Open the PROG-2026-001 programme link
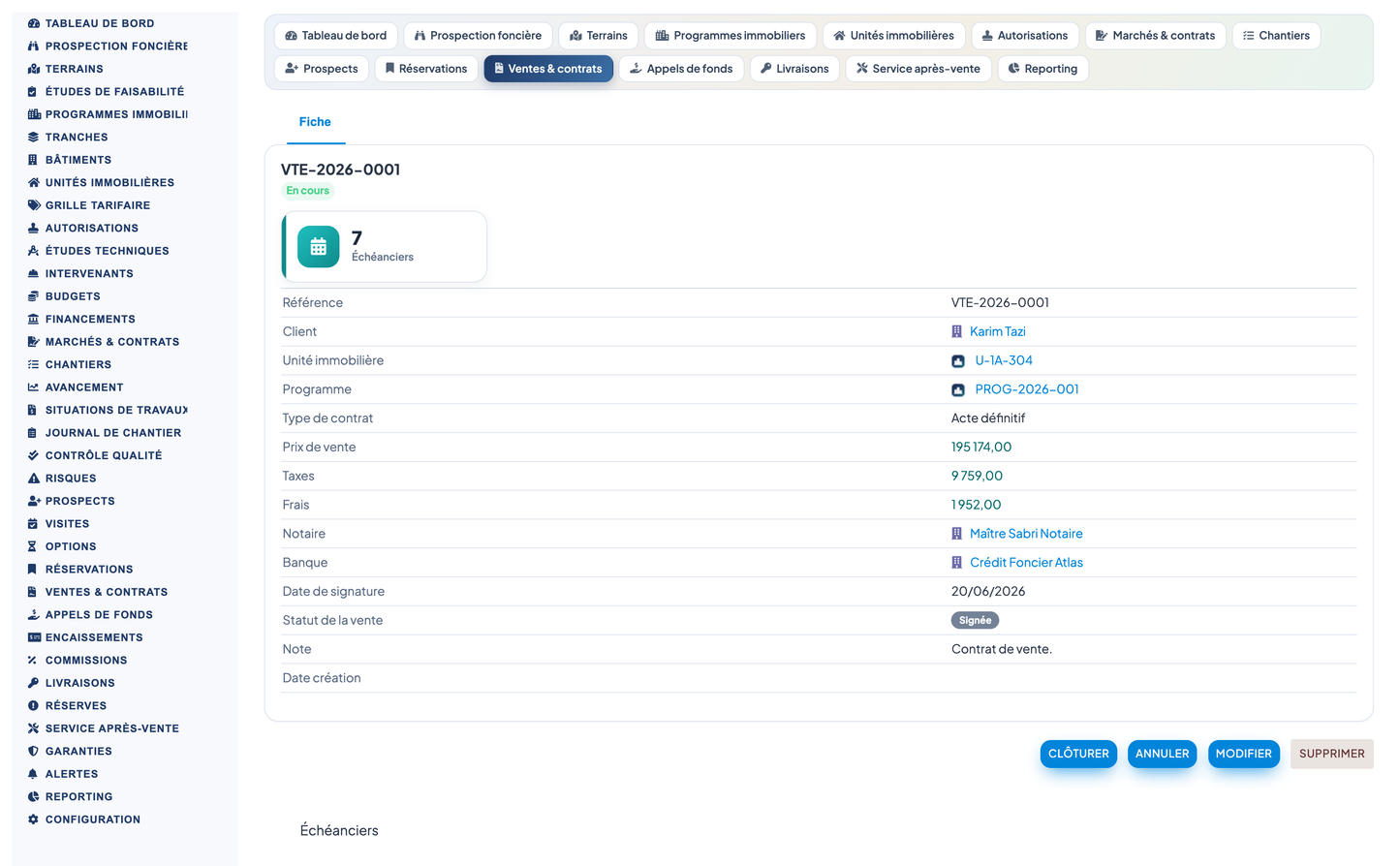This screenshot has width=1400, height=866. click(x=1027, y=389)
